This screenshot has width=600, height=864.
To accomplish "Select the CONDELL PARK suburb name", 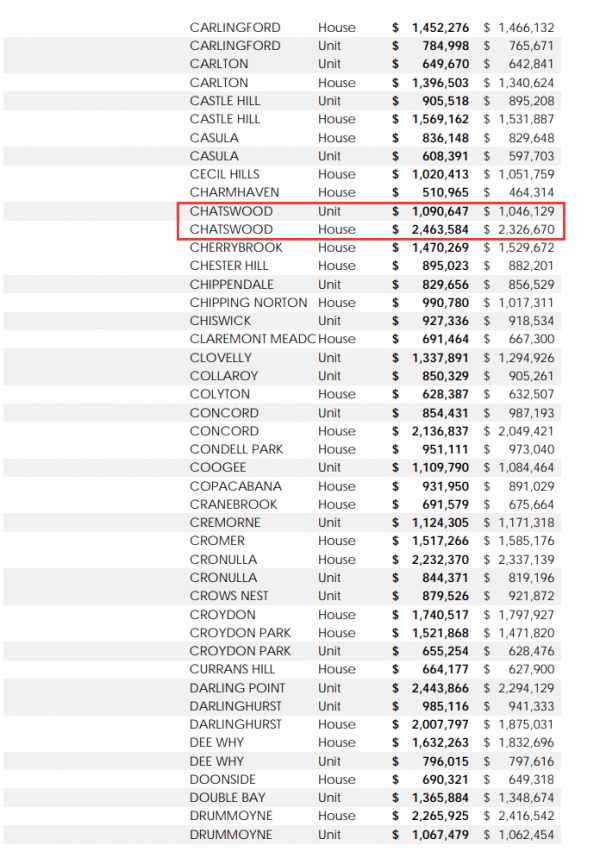I will tap(236, 450).
